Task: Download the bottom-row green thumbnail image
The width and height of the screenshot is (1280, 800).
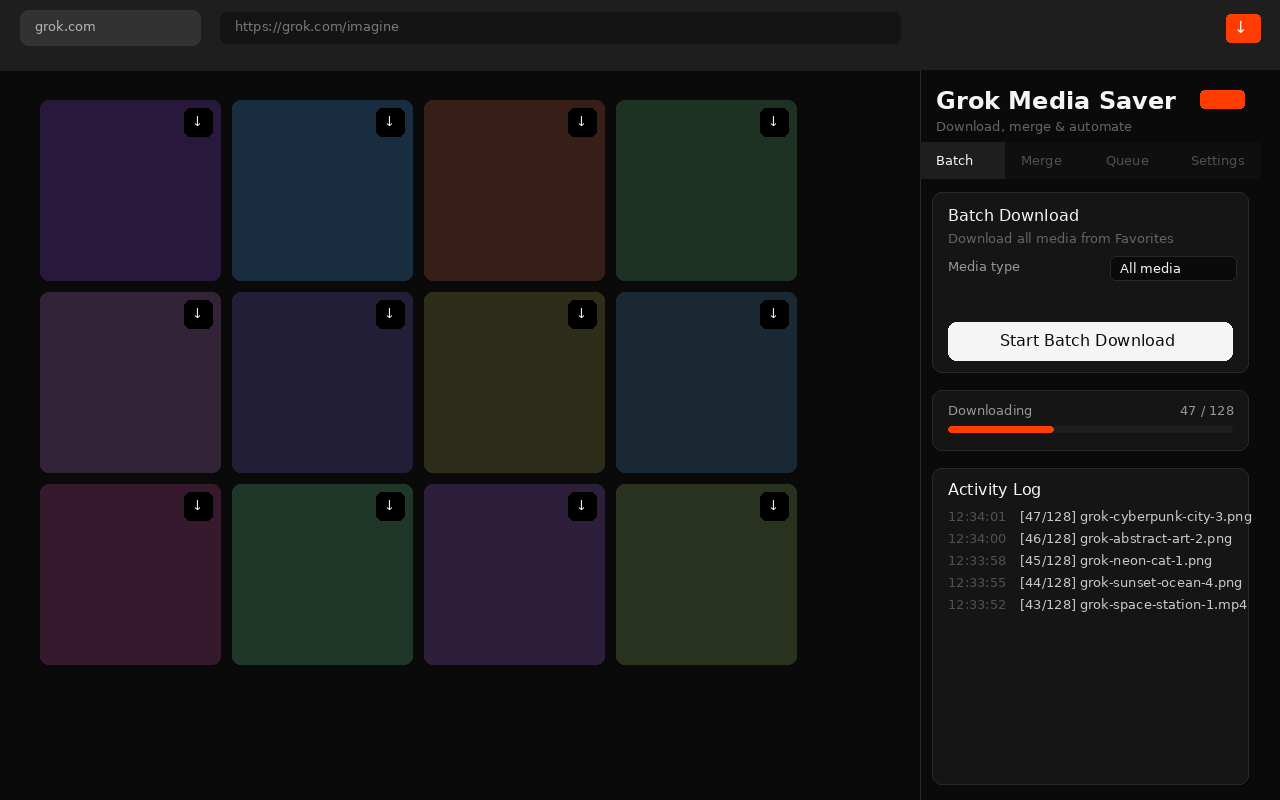Action: (390, 506)
